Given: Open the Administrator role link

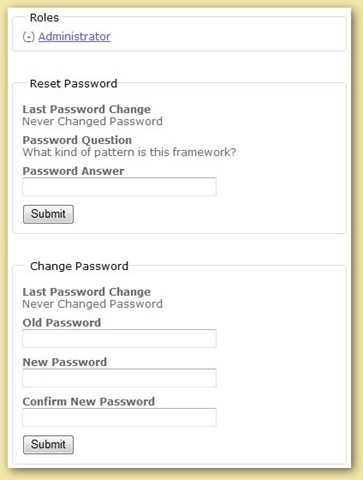Looking at the screenshot, I should pos(74,36).
